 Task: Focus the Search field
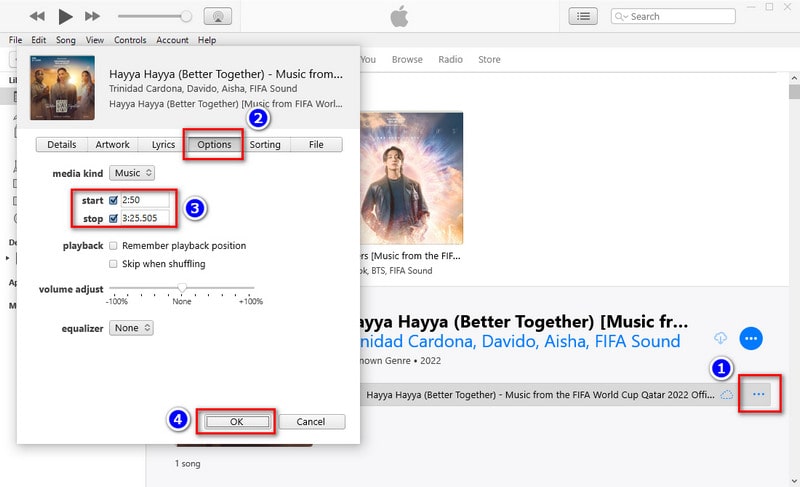673,16
